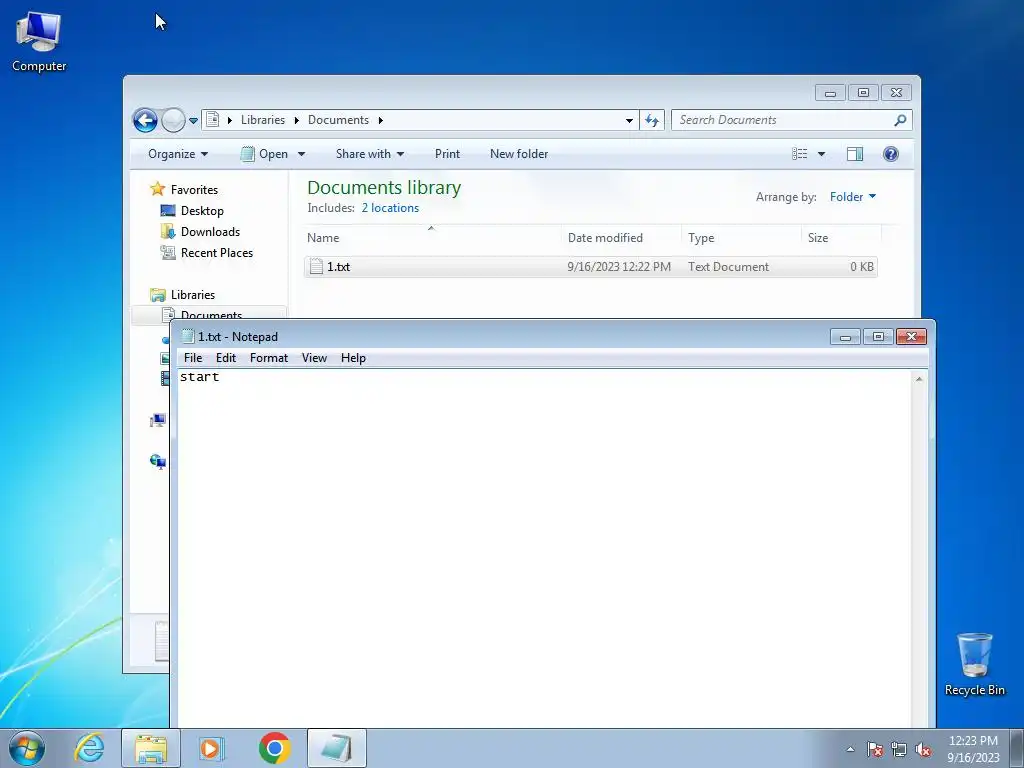Click the muted volume tray icon
The height and width of the screenshot is (768, 1024).
[923, 749]
